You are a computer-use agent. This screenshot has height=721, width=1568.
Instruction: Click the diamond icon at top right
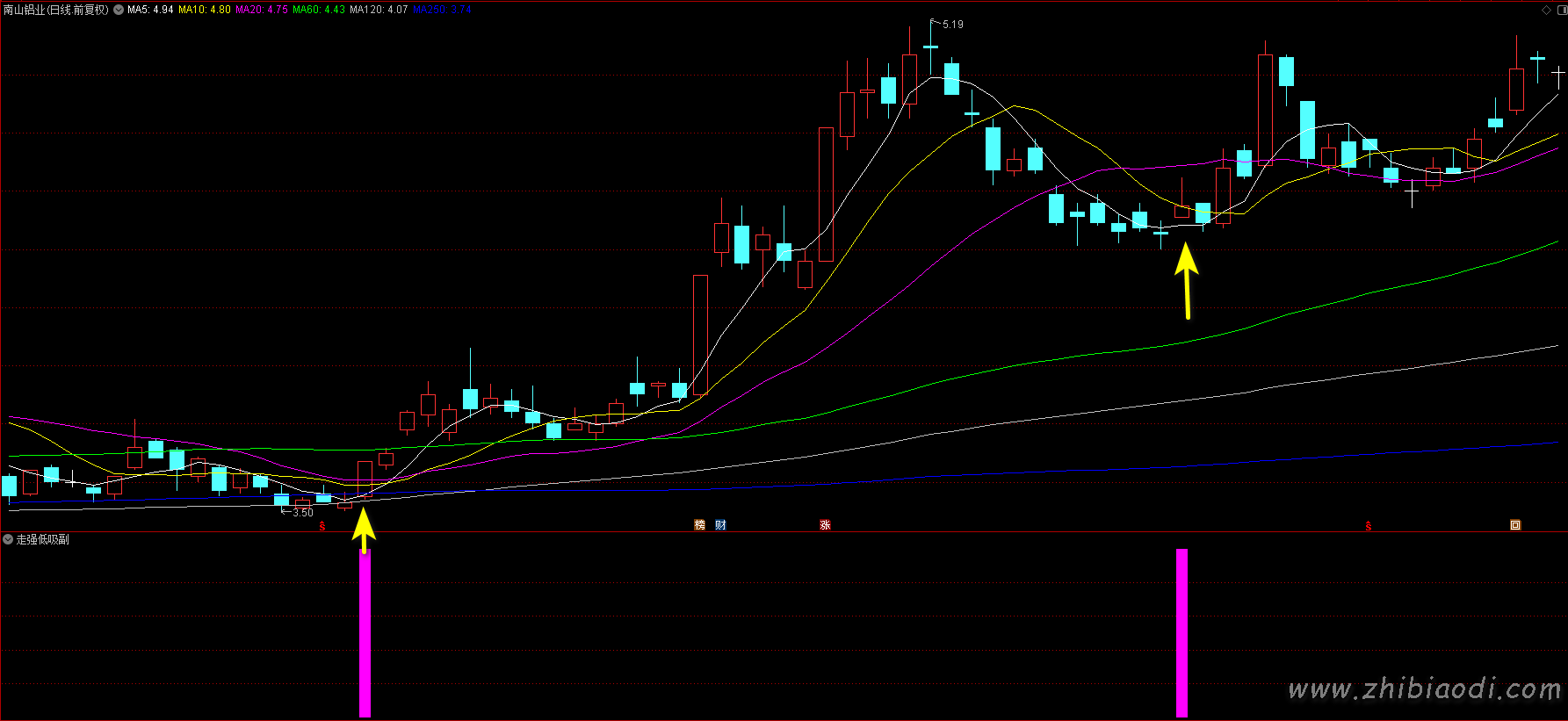click(x=1546, y=10)
